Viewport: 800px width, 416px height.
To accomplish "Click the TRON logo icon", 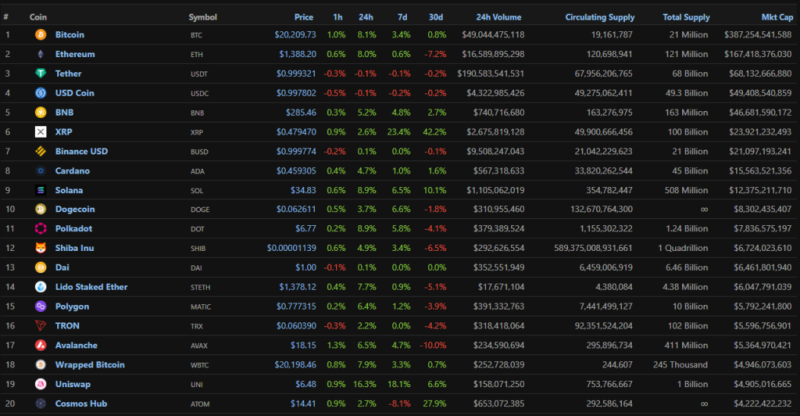I will pos(41,326).
